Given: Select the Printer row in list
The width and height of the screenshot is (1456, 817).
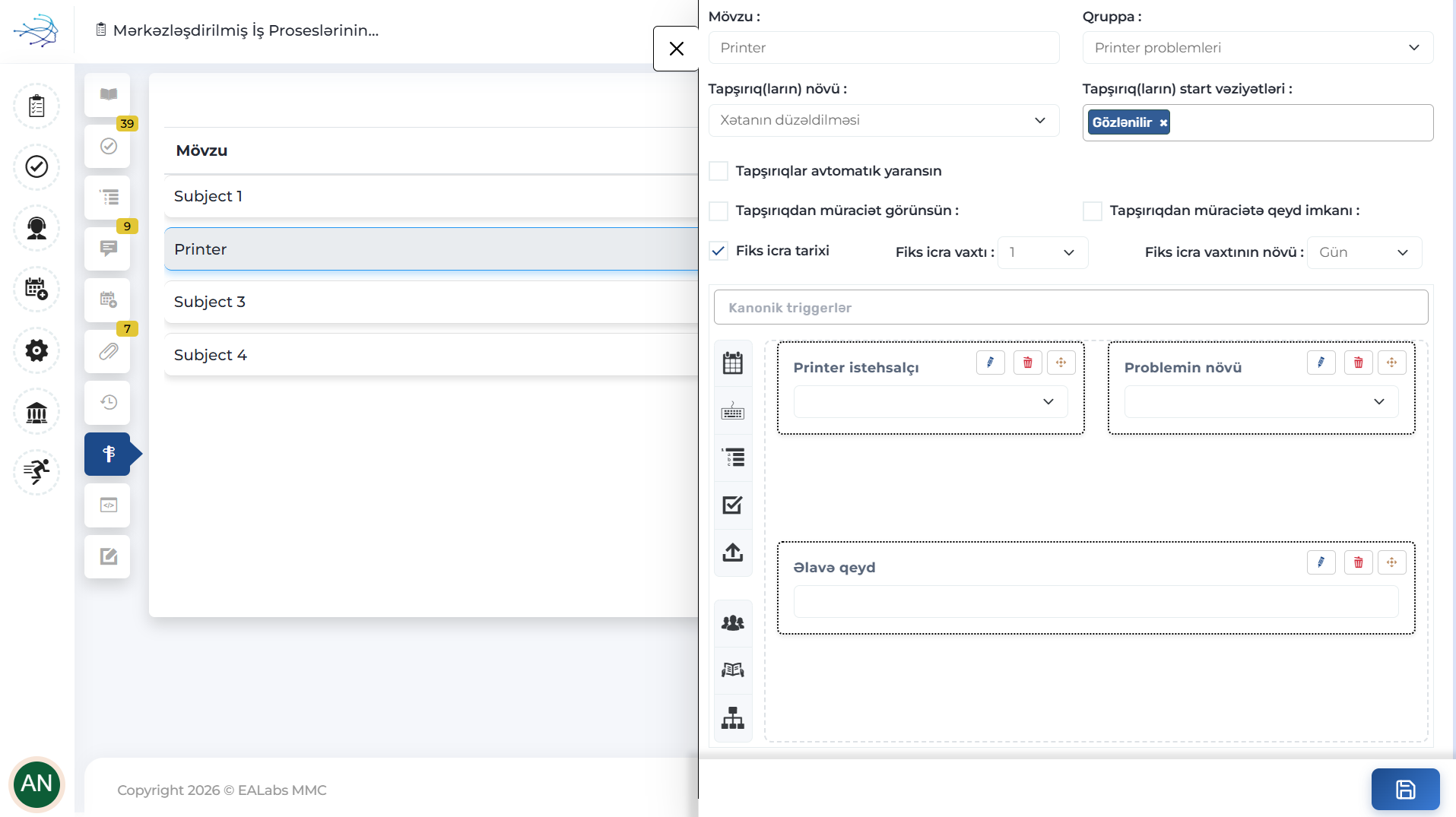Looking at the screenshot, I should point(431,249).
